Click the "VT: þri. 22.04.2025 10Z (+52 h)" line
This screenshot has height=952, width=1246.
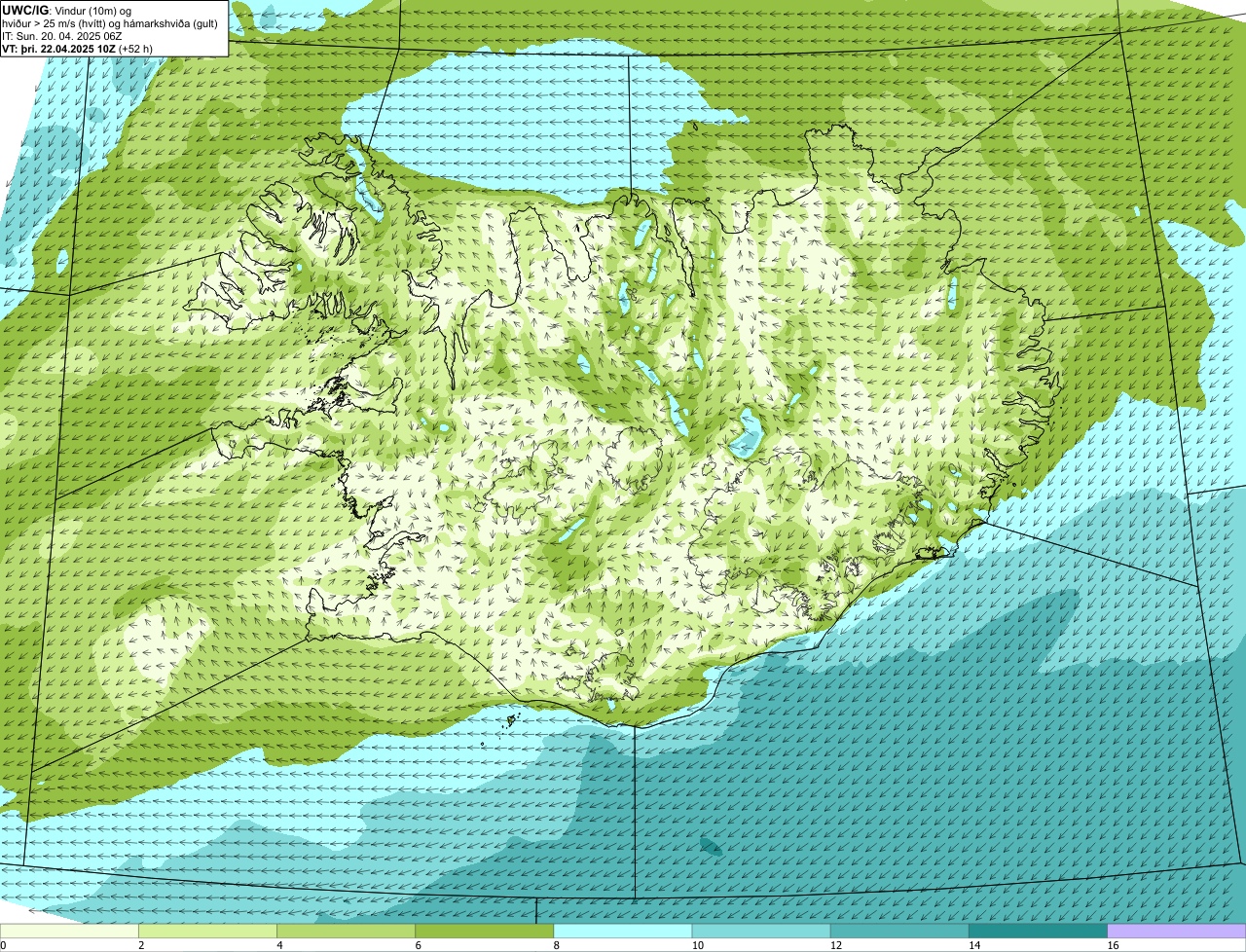click(x=78, y=48)
